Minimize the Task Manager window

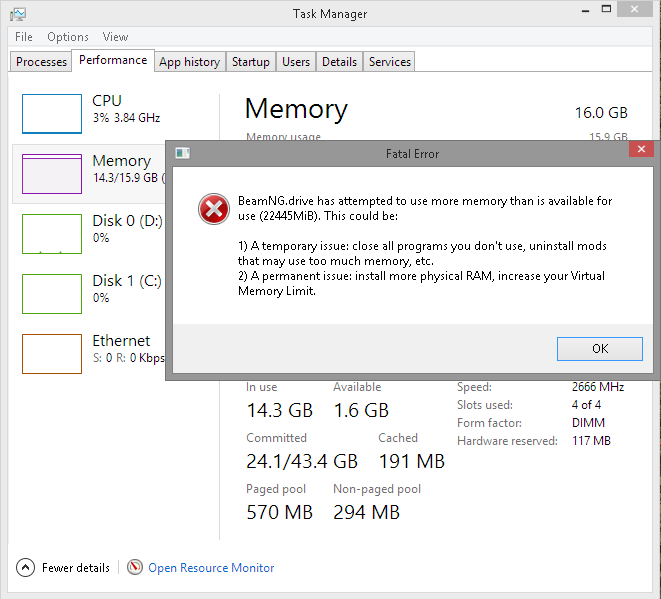[585, 10]
